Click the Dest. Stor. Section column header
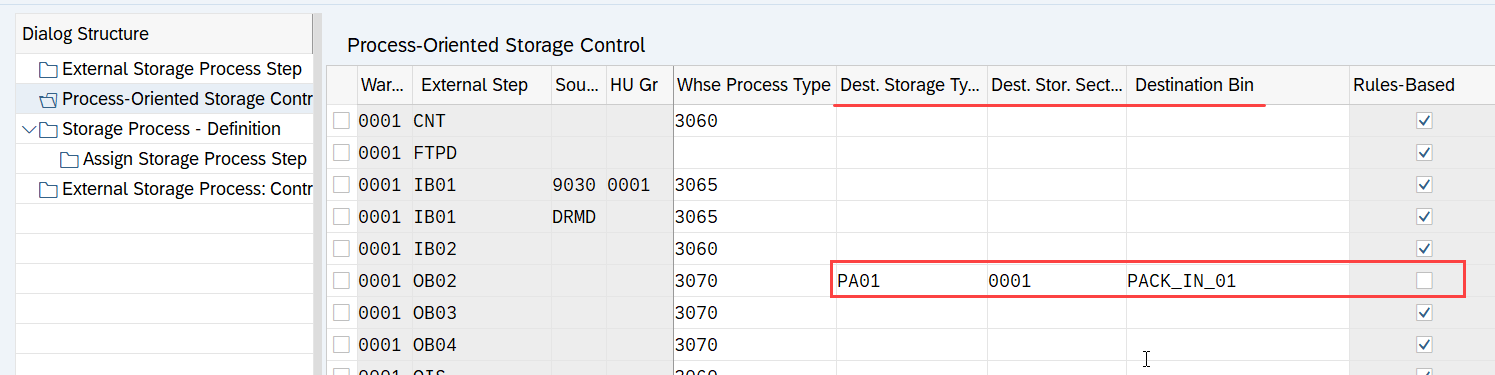Image resolution: width=1495 pixels, height=375 pixels. tap(1057, 85)
